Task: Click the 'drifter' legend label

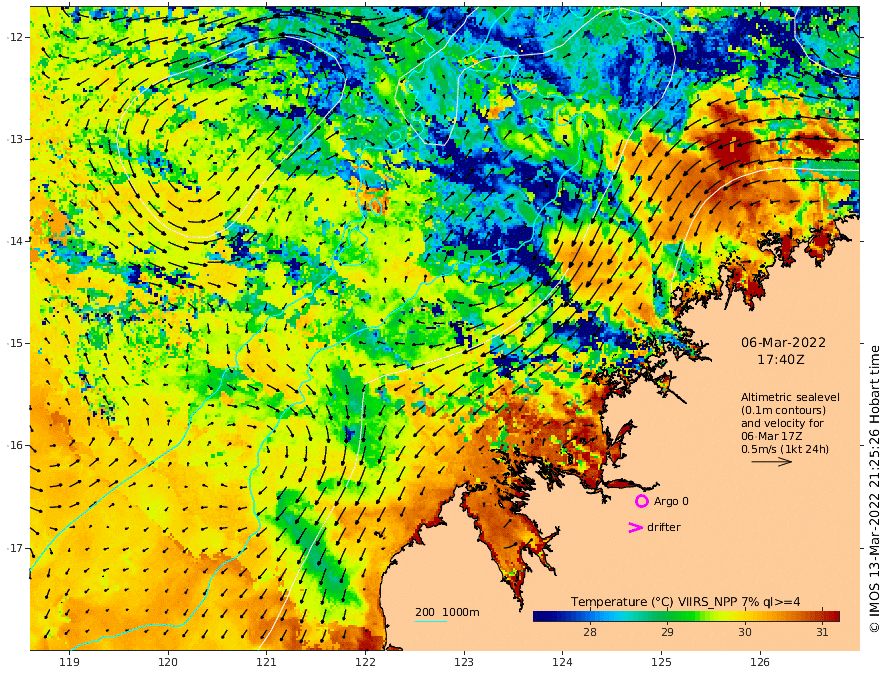Action: pos(664,527)
